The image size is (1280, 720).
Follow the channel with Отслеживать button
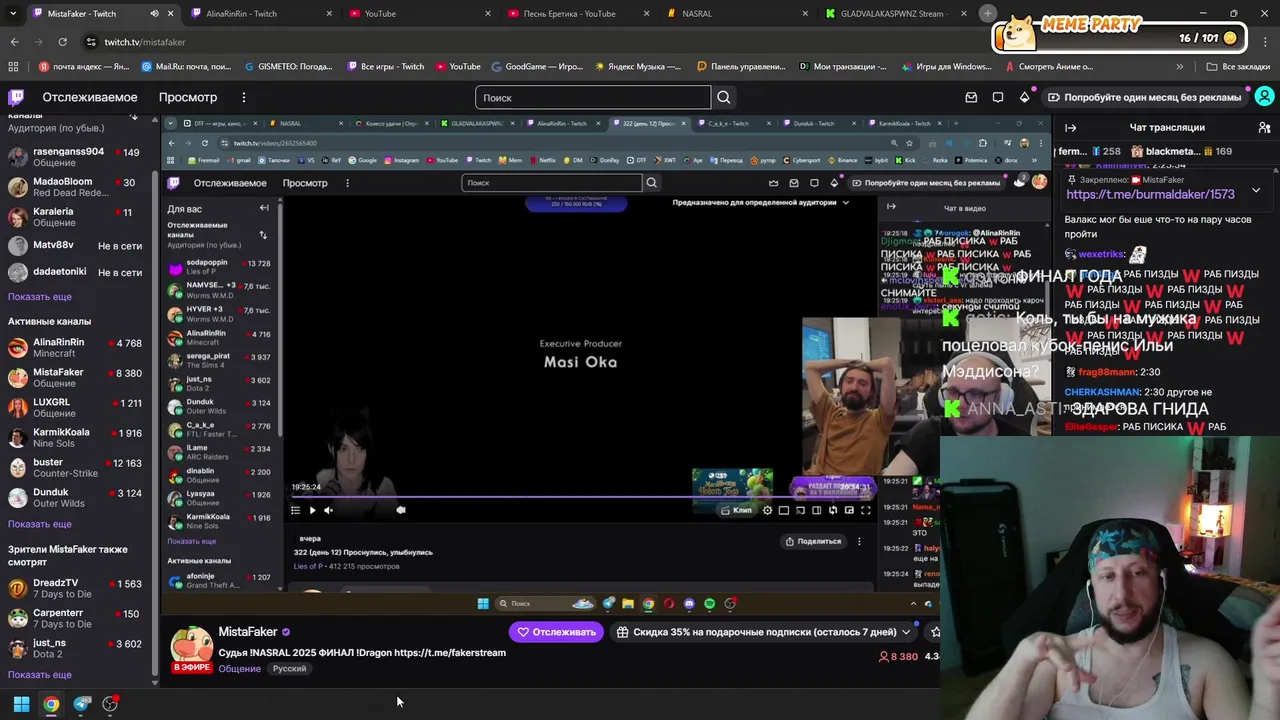pos(557,632)
